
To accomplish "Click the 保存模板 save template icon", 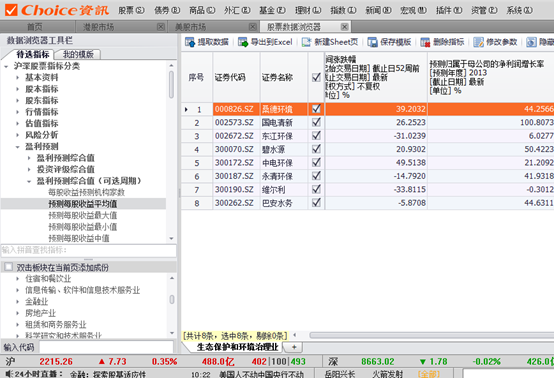I will coord(372,42).
